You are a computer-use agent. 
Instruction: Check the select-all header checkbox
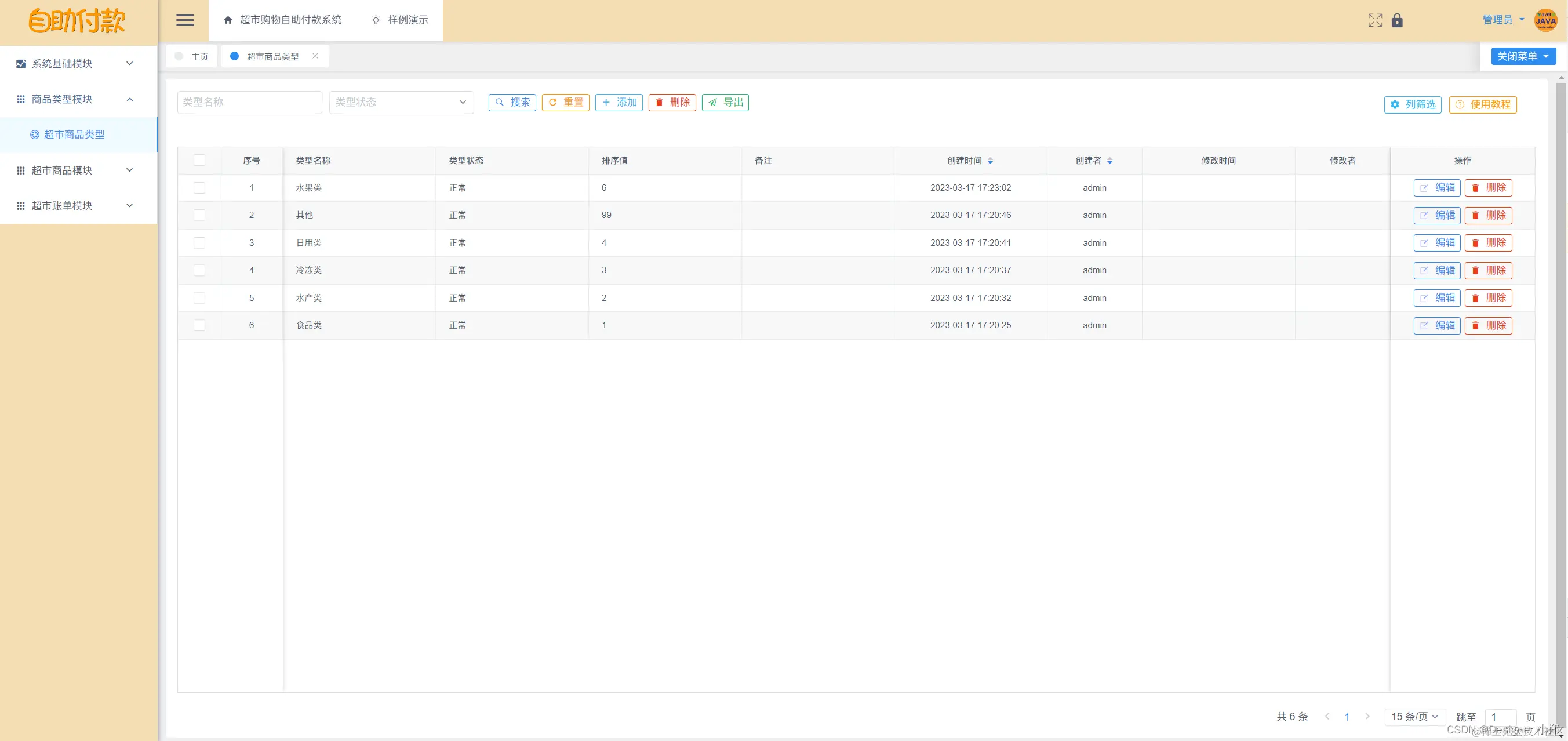[x=199, y=160]
